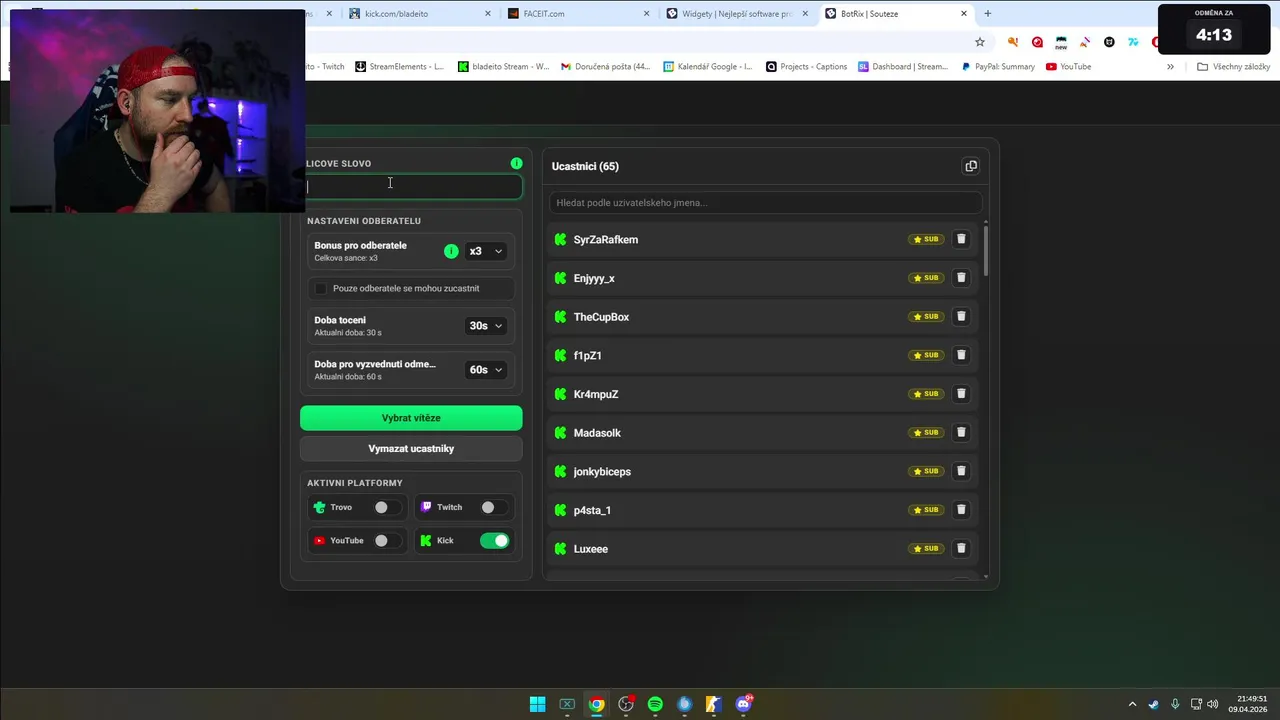
Task: Click the participant name 'jonkybiceps'
Action: click(602, 472)
